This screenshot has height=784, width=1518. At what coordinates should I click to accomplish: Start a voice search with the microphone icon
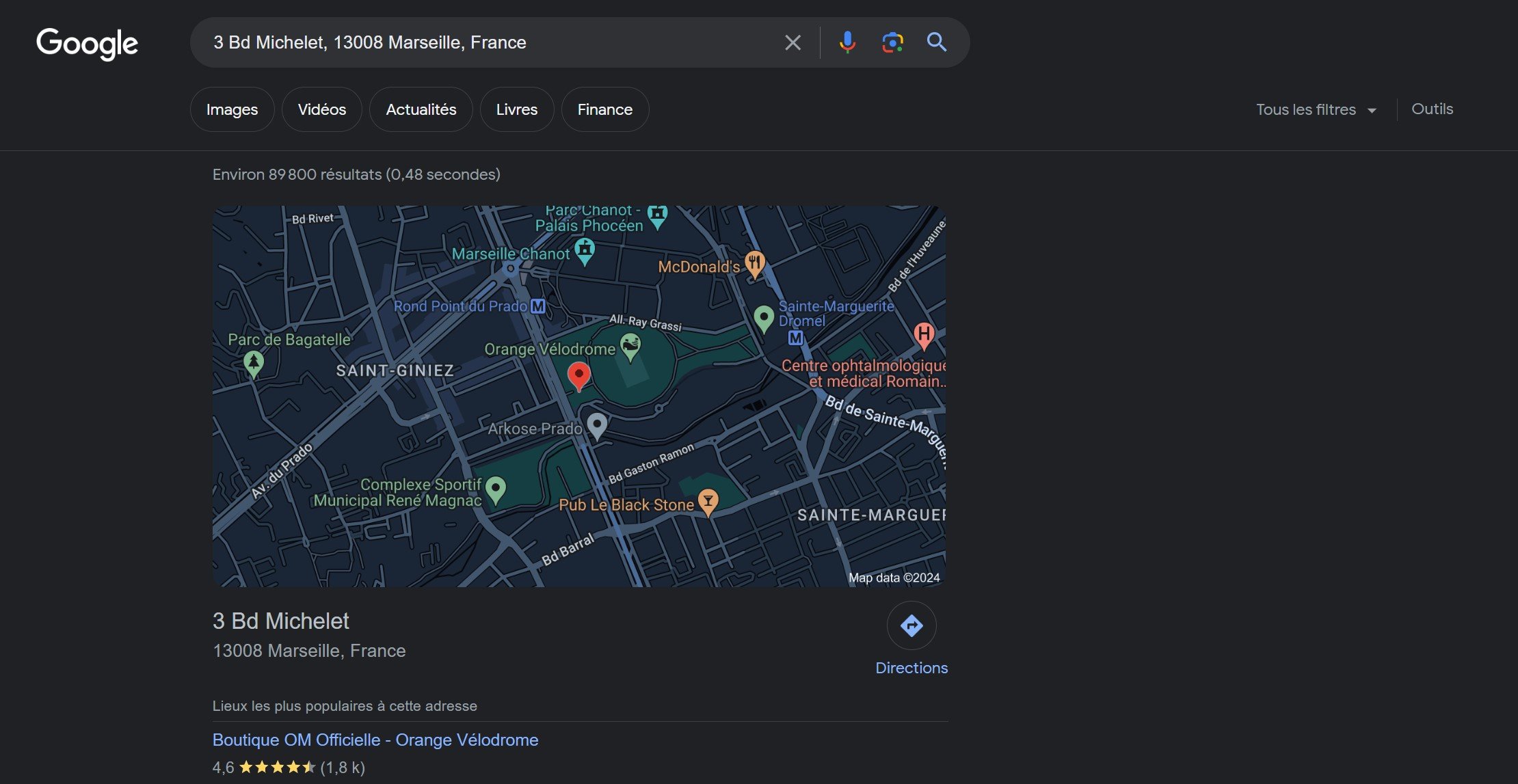click(x=846, y=42)
